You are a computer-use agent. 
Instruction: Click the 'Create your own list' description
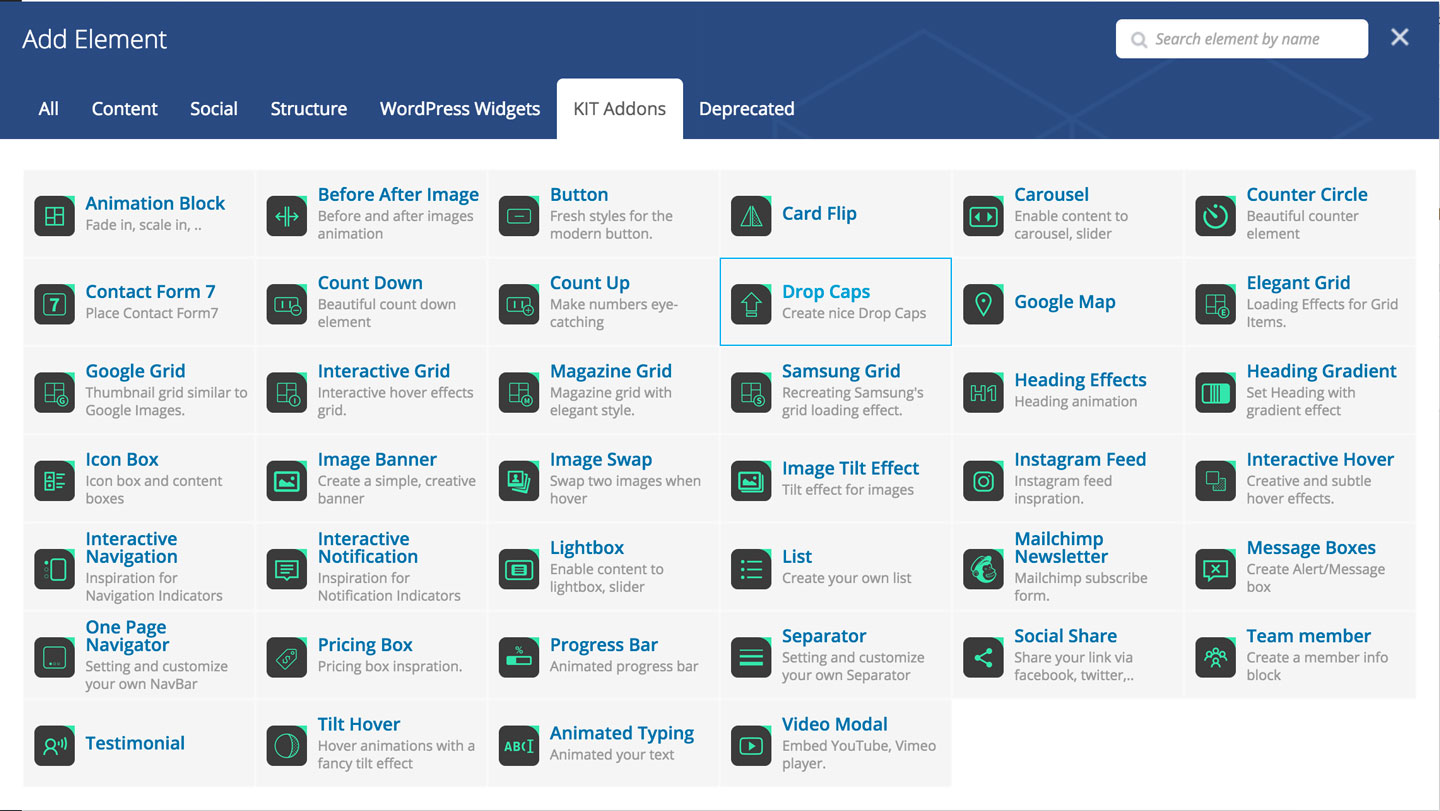(847, 578)
